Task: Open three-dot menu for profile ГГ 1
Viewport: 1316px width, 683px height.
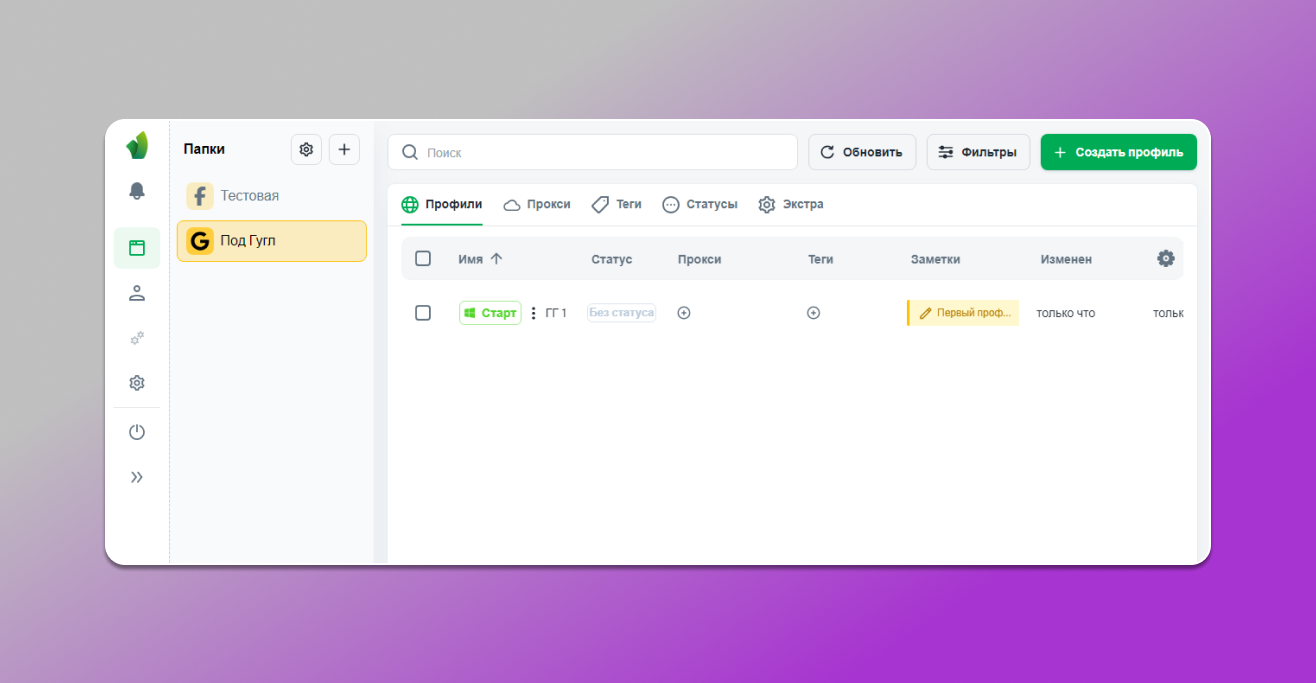Action: pos(533,313)
